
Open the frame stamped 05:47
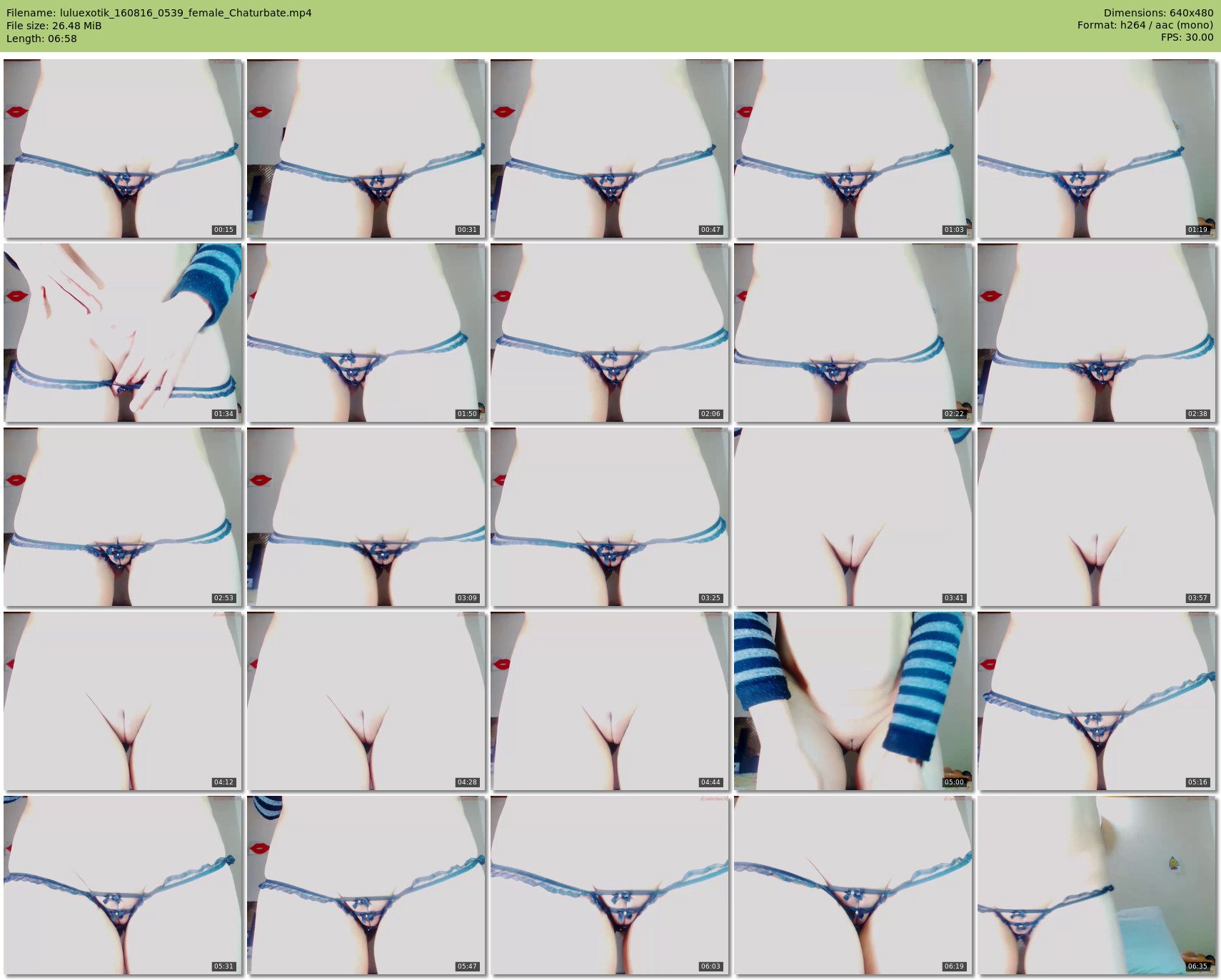click(366, 885)
